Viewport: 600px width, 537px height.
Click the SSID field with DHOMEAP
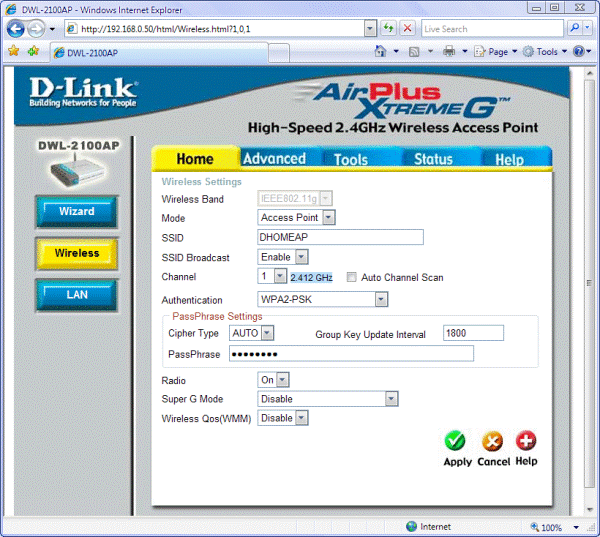click(340, 237)
